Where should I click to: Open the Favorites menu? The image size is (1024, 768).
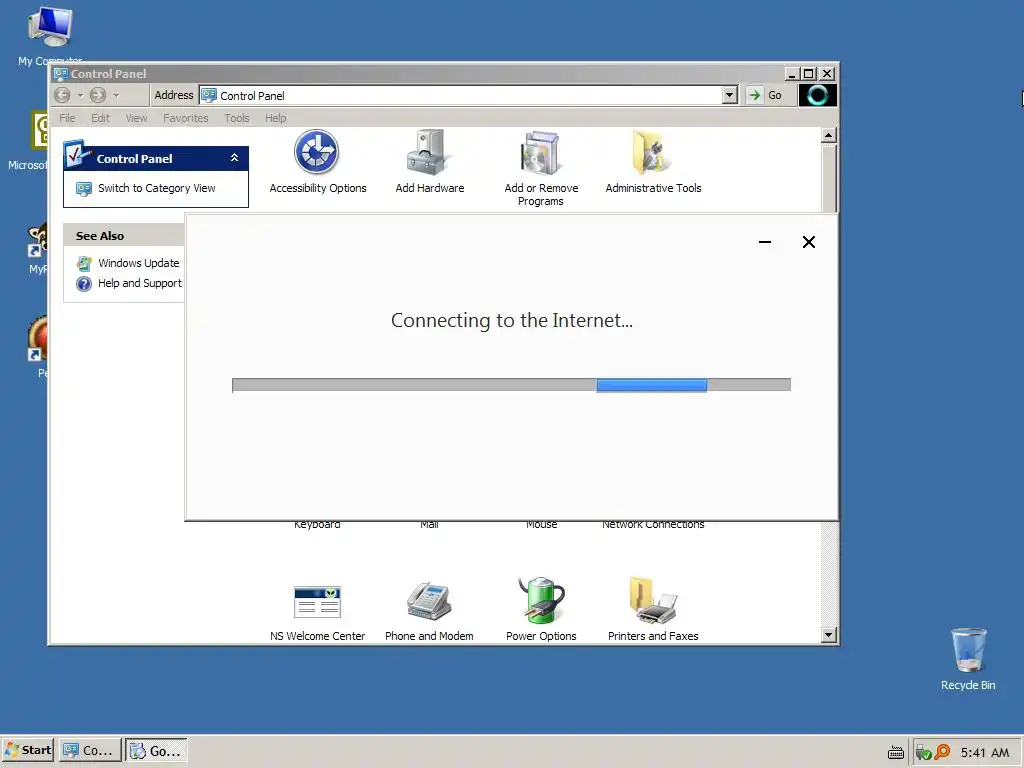click(186, 118)
